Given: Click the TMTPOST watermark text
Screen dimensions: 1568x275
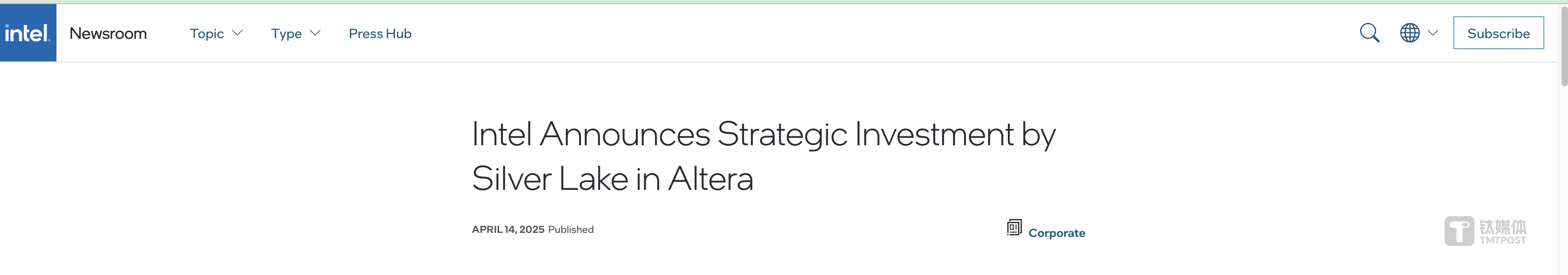Looking at the screenshot, I should tap(1503, 232).
